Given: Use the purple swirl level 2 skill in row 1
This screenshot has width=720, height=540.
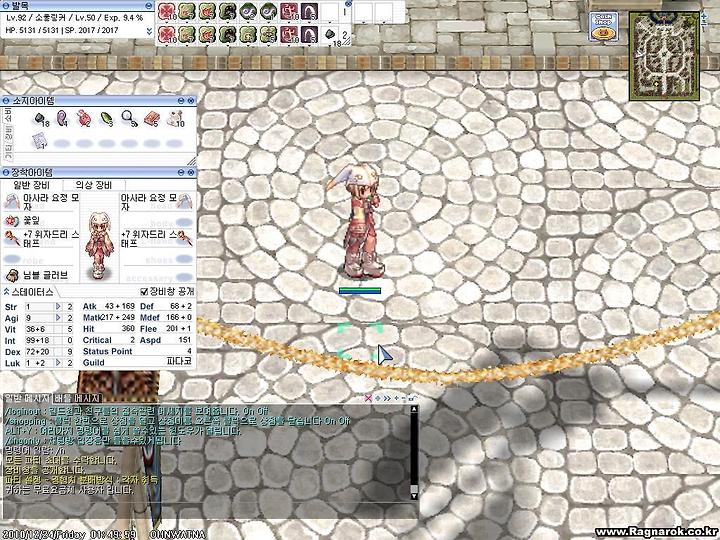Looking at the screenshot, I should pos(248,12).
